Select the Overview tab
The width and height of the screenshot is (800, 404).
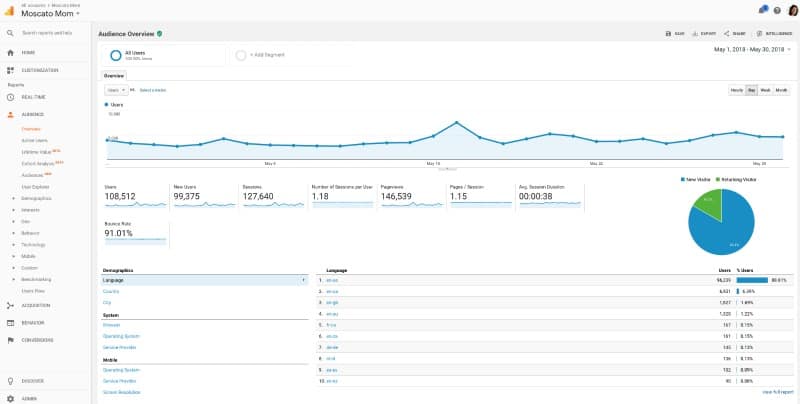[x=114, y=76]
